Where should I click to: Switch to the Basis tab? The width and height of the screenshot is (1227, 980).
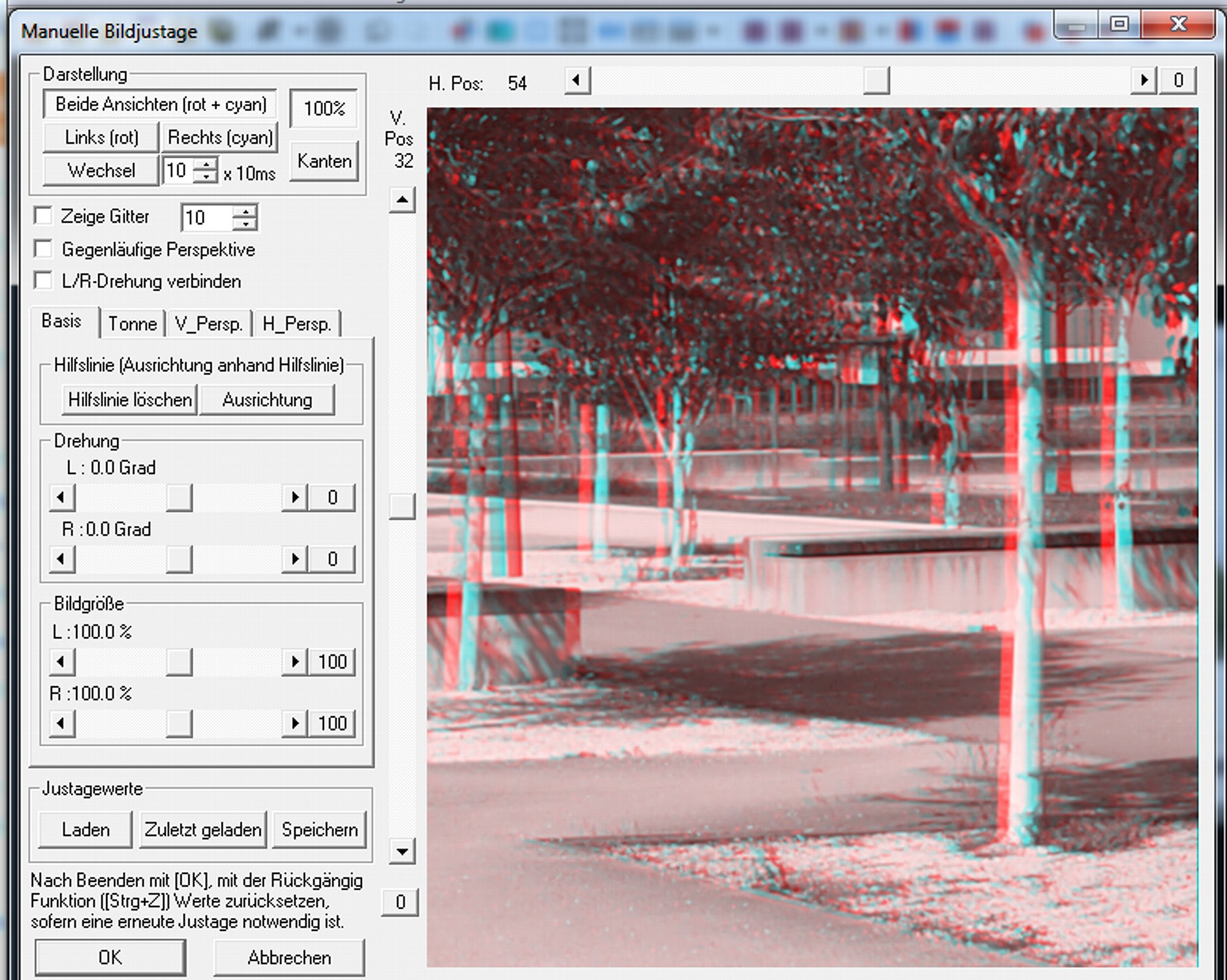[61, 321]
